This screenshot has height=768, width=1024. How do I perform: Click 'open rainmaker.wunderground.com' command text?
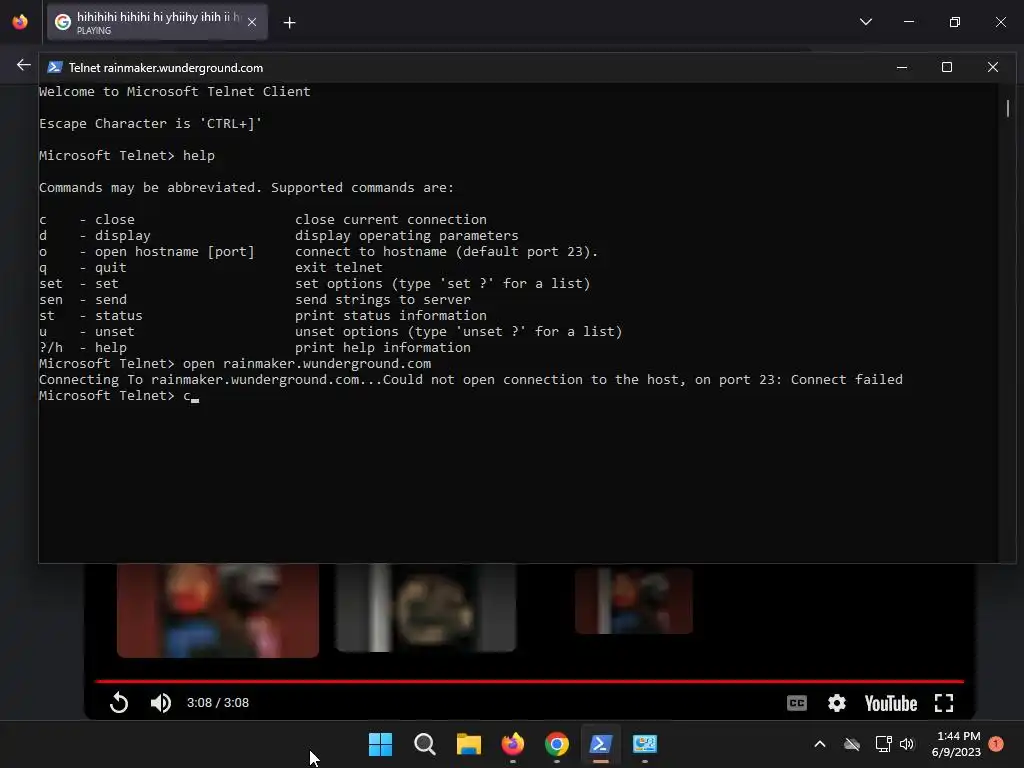[307, 364]
